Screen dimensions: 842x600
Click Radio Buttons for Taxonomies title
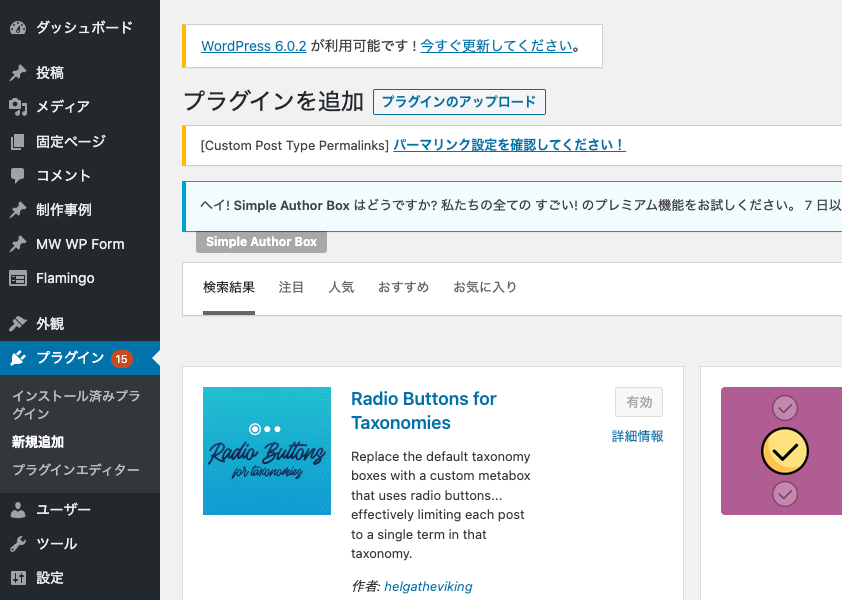coord(424,411)
